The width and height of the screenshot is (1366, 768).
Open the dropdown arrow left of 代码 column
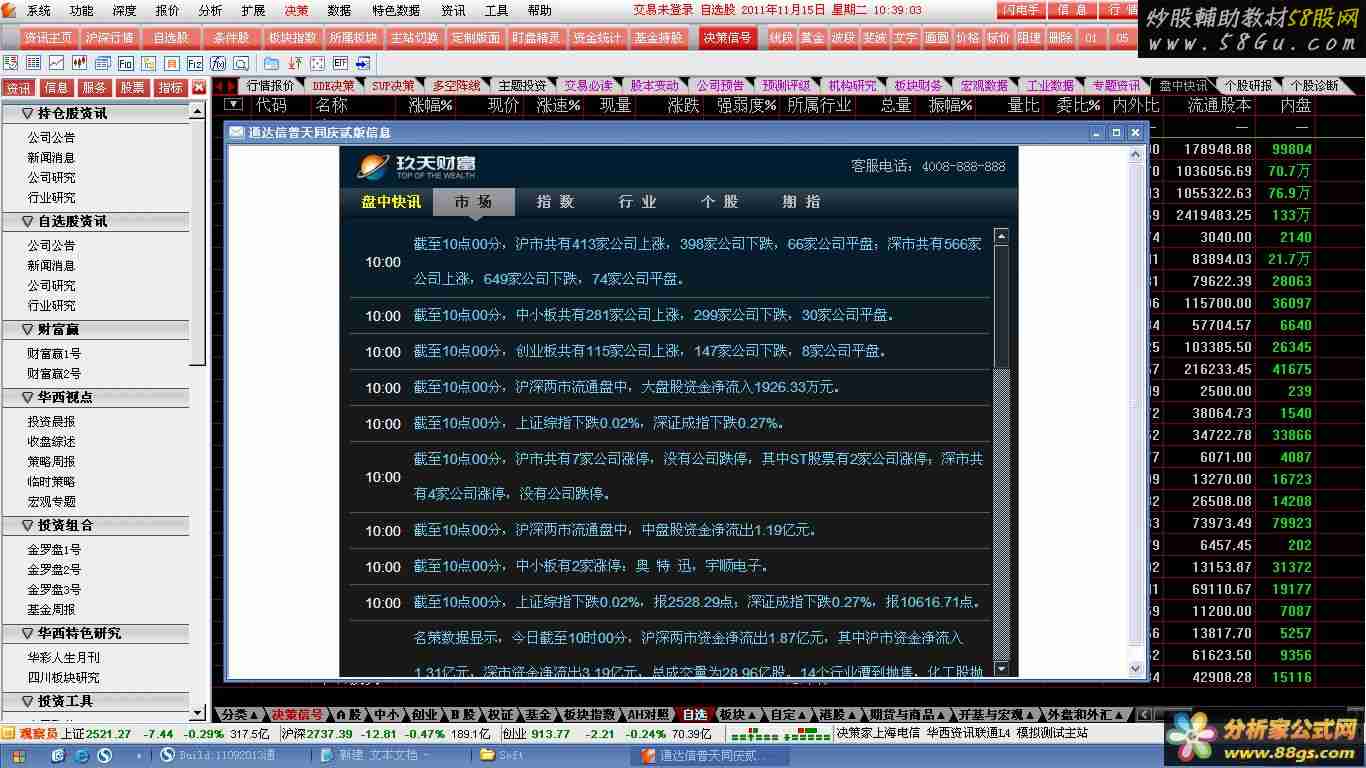(x=233, y=104)
